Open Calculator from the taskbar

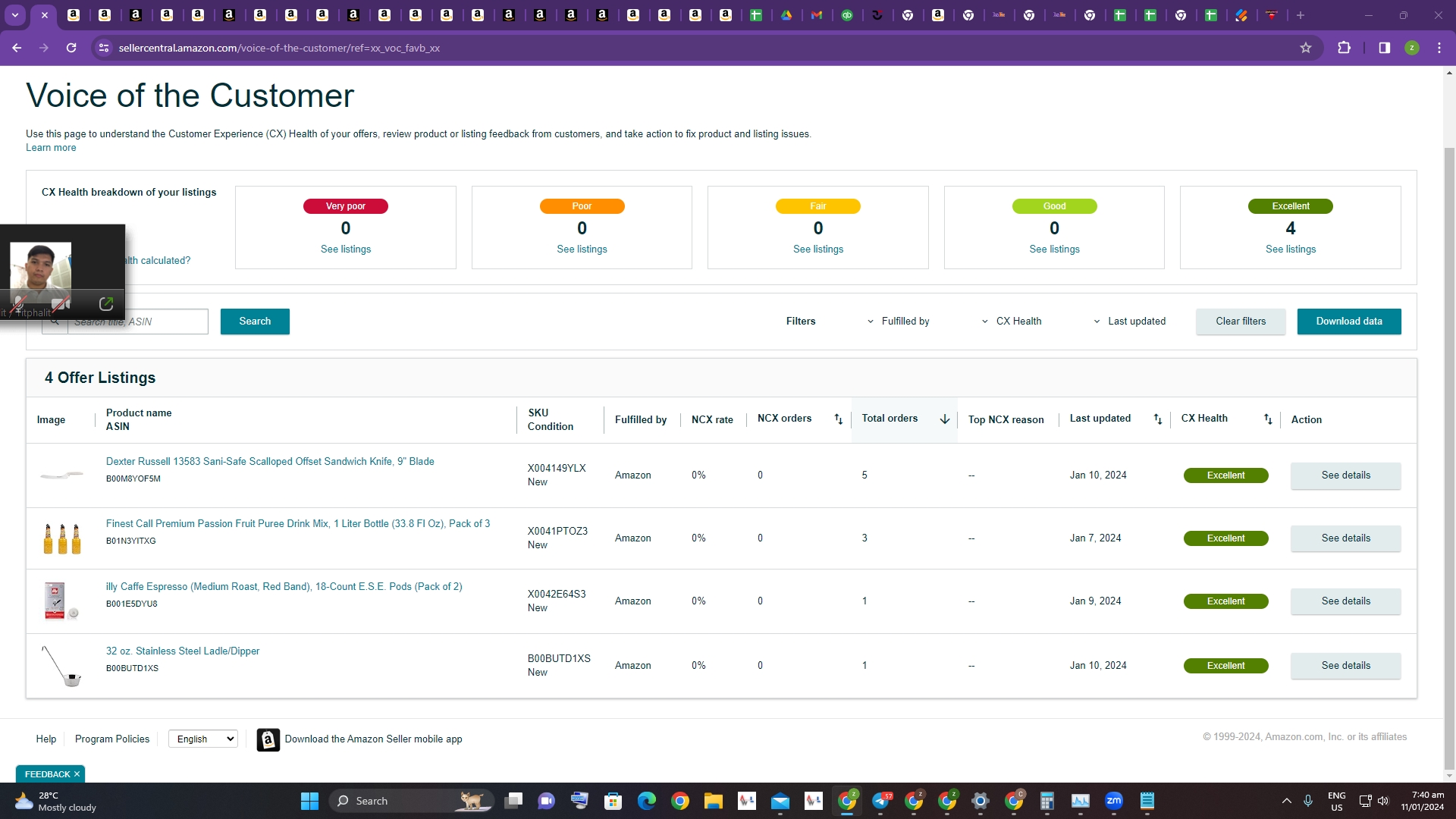point(1047,801)
